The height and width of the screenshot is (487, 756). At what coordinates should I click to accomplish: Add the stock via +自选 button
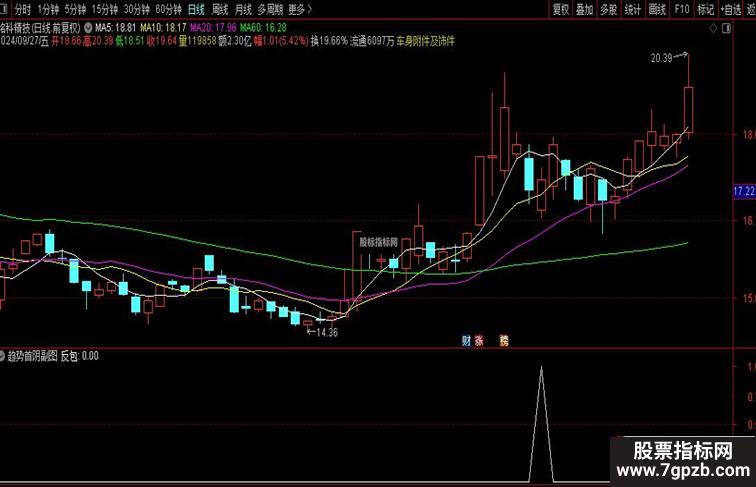coord(731,9)
